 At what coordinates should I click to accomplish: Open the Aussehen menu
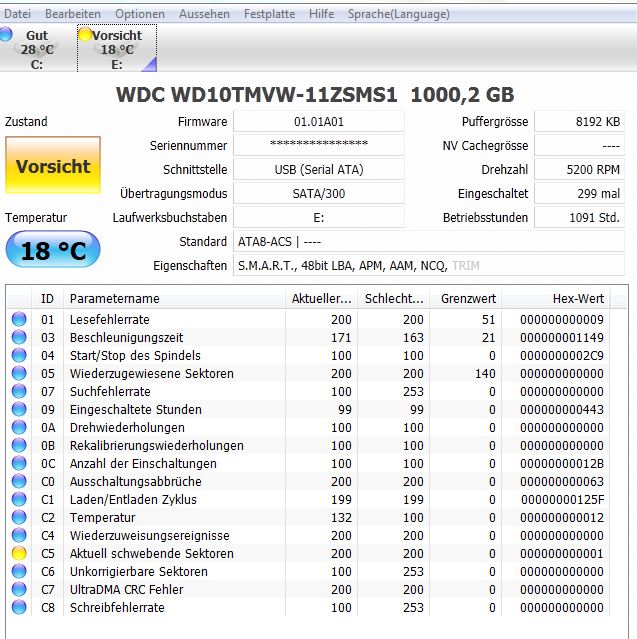coord(204,14)
